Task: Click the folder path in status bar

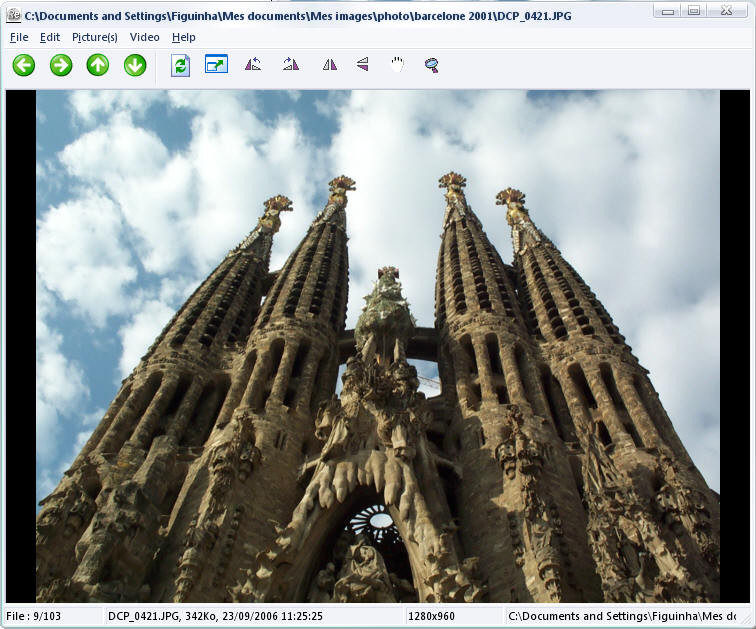Action: 622,616
